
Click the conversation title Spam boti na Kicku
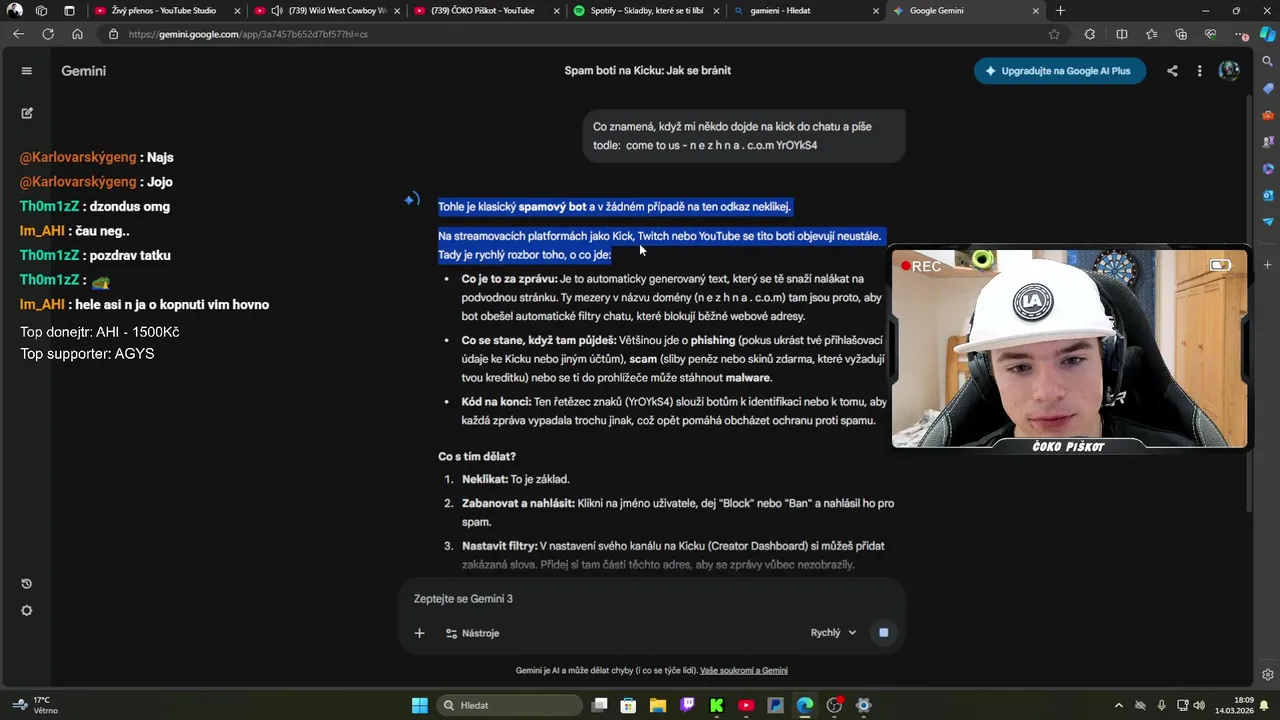pos(648,71)
